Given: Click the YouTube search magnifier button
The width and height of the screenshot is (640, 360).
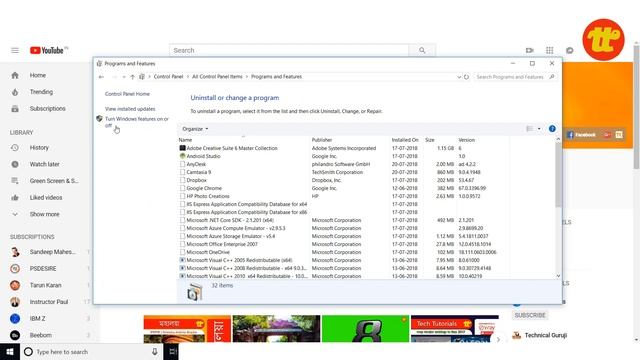Looking at the screenshot, I should [422, 50].
